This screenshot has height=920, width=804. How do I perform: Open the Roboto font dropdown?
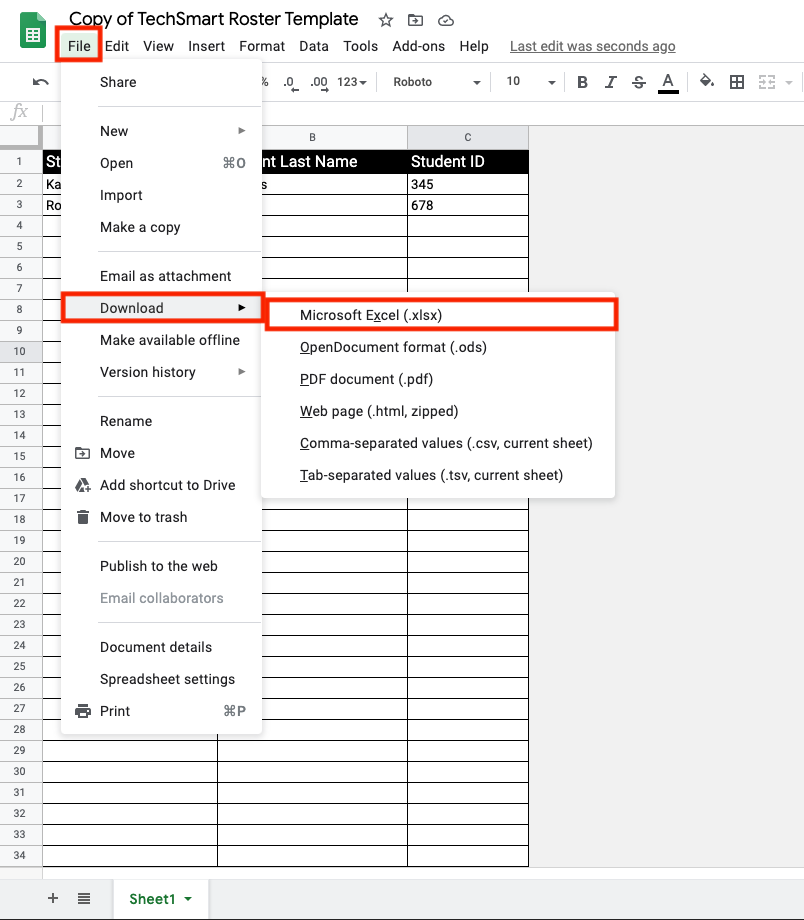click(437, 82)
